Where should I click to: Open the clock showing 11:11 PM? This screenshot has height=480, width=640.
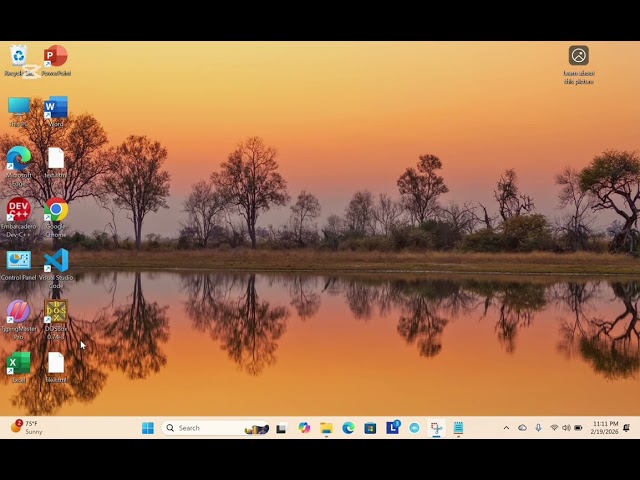click(x=604, y=428)
